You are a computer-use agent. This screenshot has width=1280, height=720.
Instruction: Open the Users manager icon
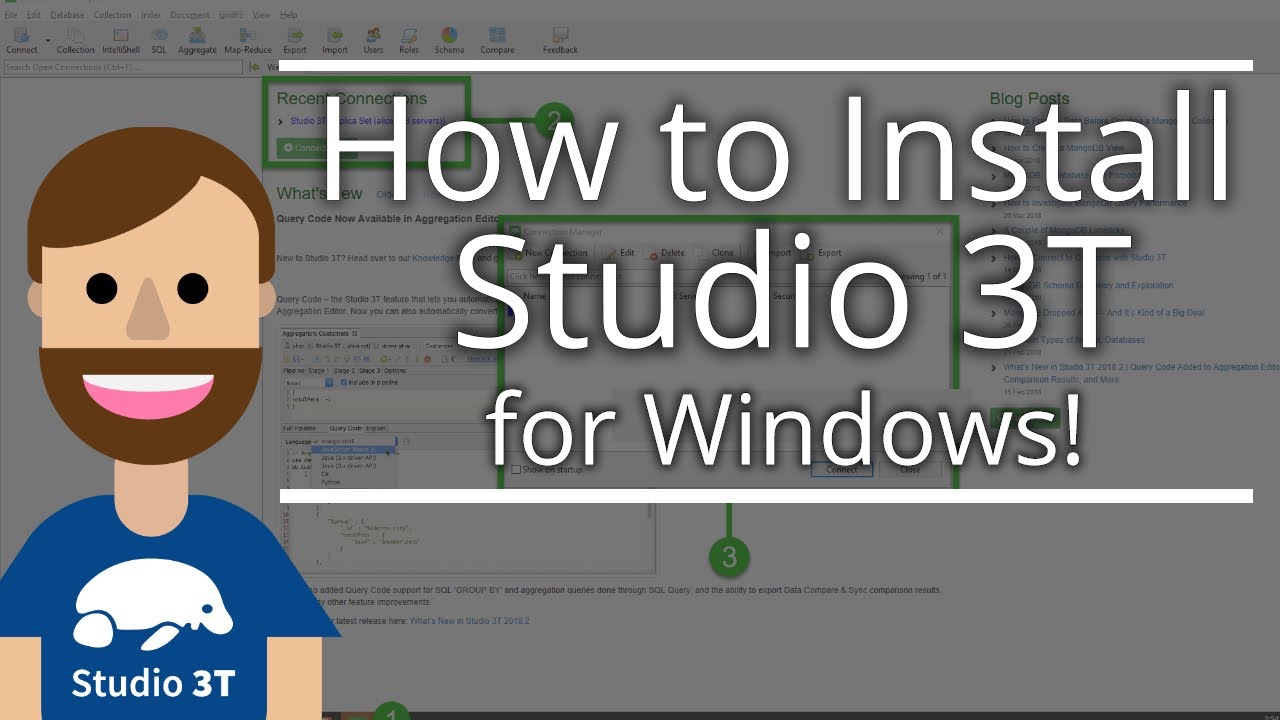pyautogui.click(x=373, y=40)
